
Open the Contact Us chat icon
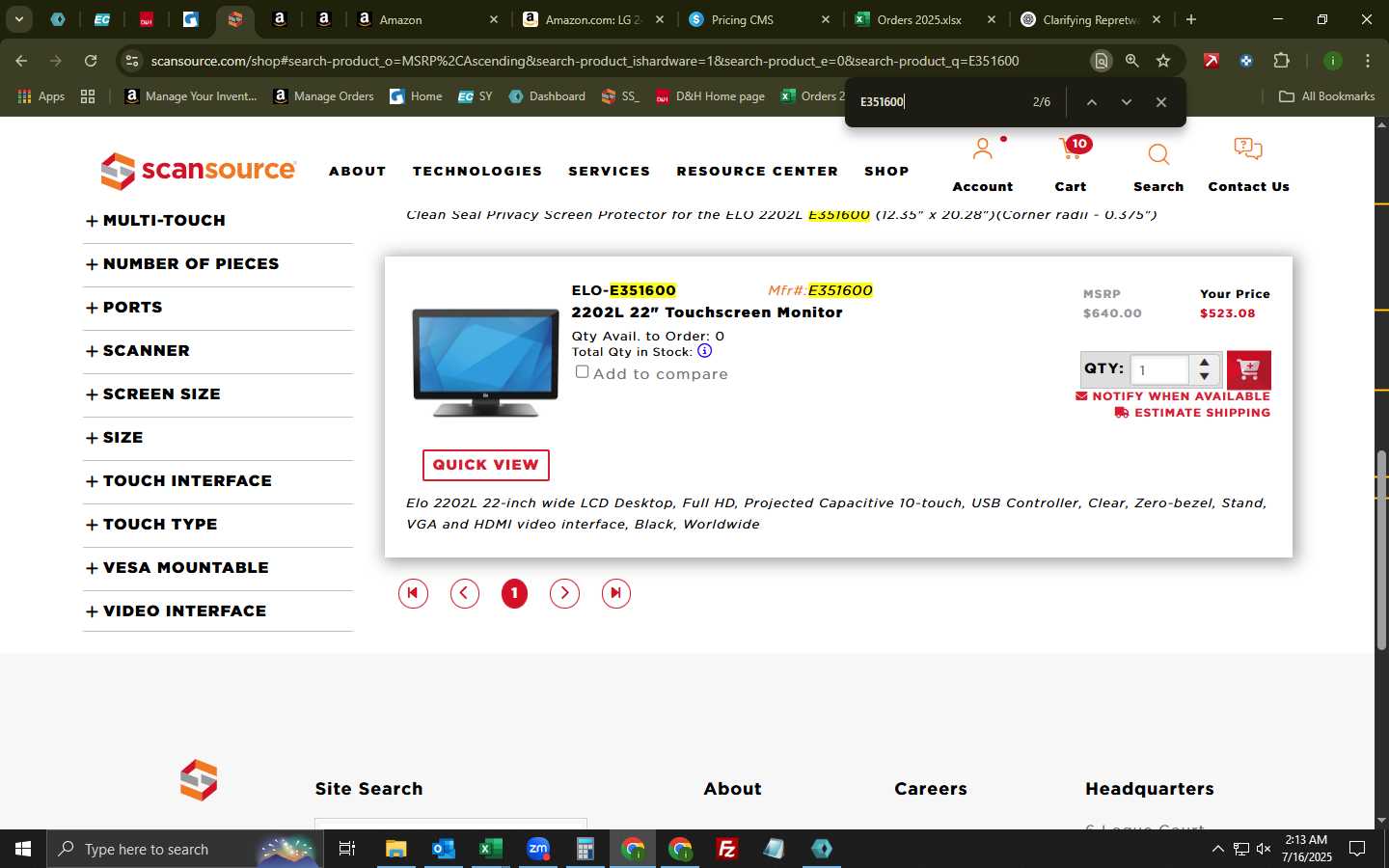tap(1248, 149)
